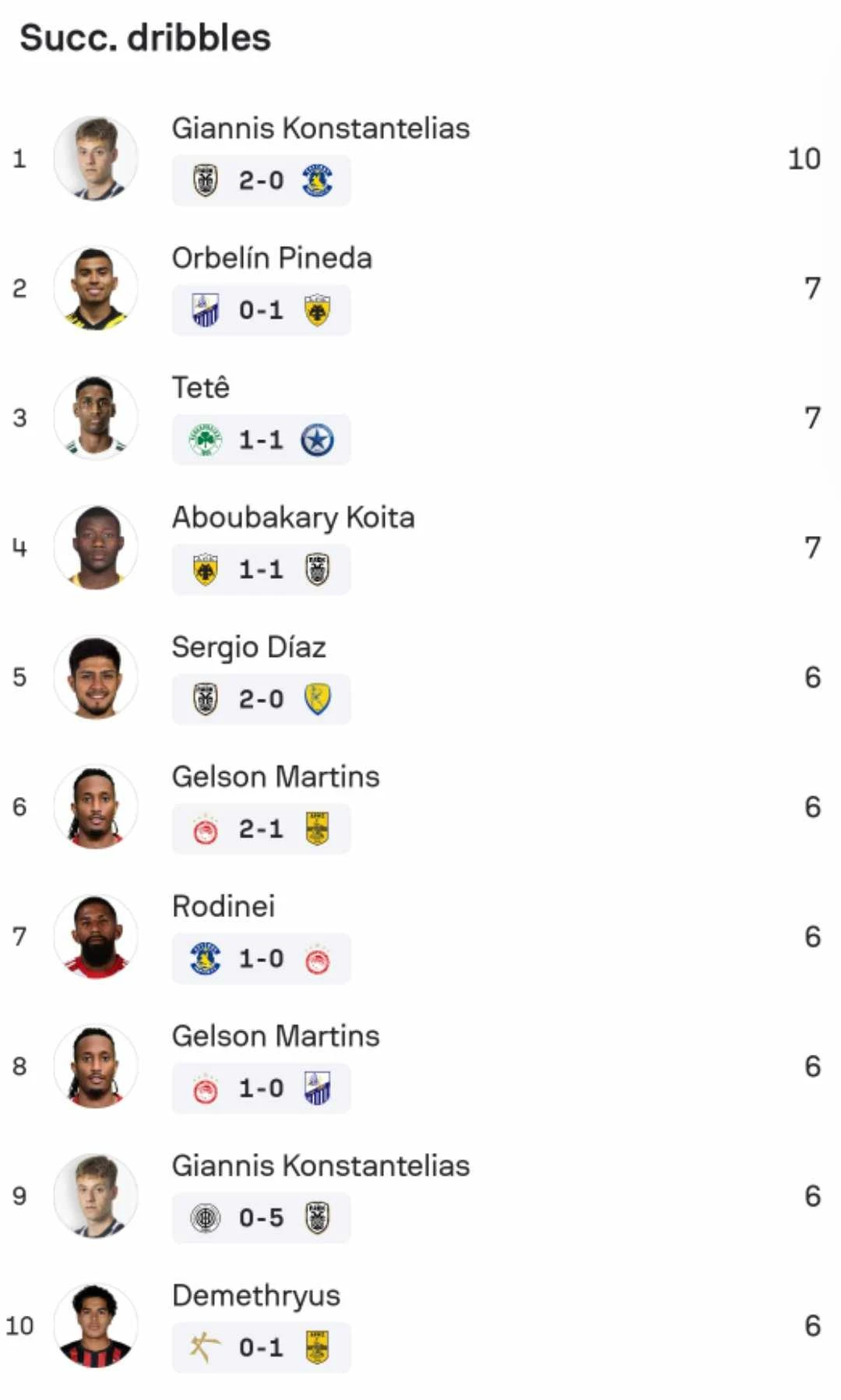Click the Aris crest beside Gelson Martins's 2-1 score
The height and width of the screenshot is (1400, 841).
316,828
